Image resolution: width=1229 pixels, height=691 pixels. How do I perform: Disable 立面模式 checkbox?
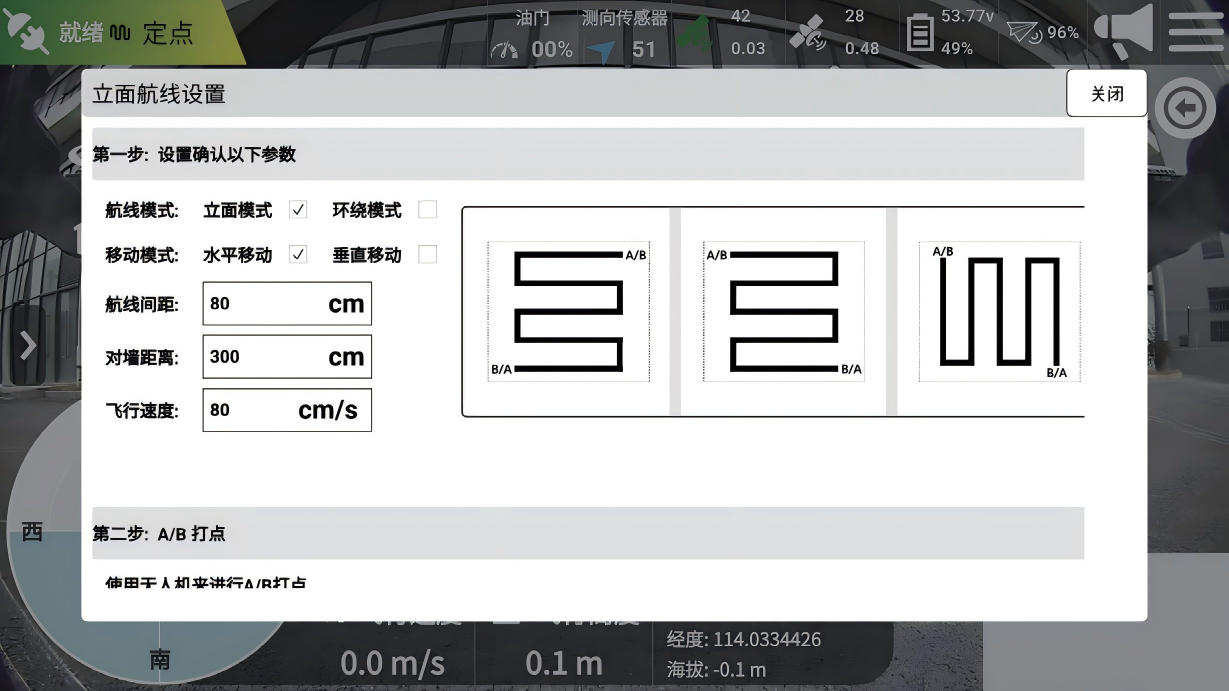tap(297, 209)
